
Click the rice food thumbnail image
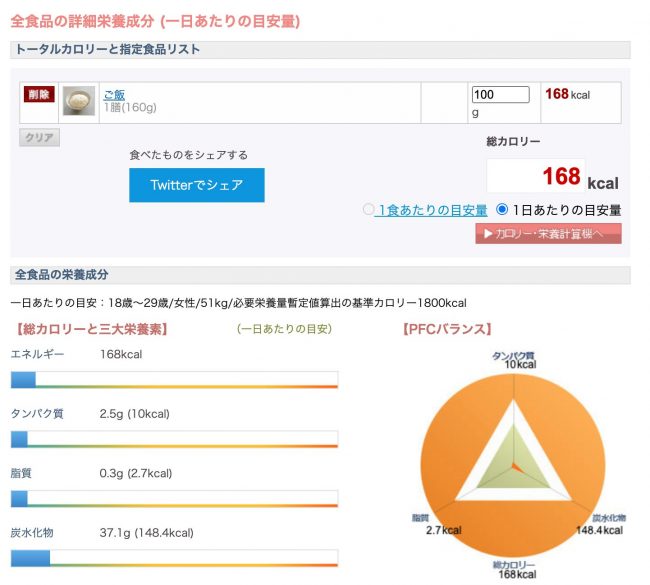click(x=79, y=101)
